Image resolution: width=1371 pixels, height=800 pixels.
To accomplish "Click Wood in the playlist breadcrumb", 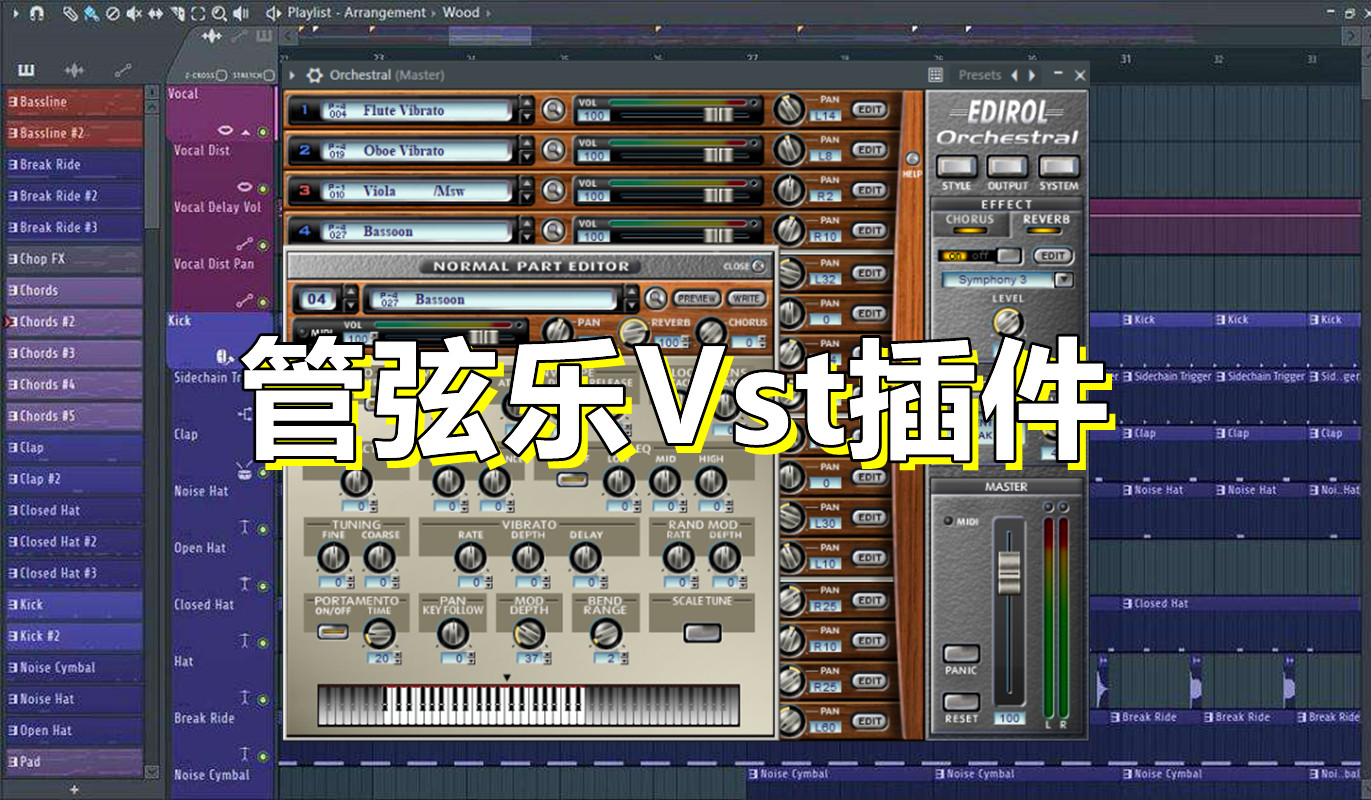I will (461, 13).
